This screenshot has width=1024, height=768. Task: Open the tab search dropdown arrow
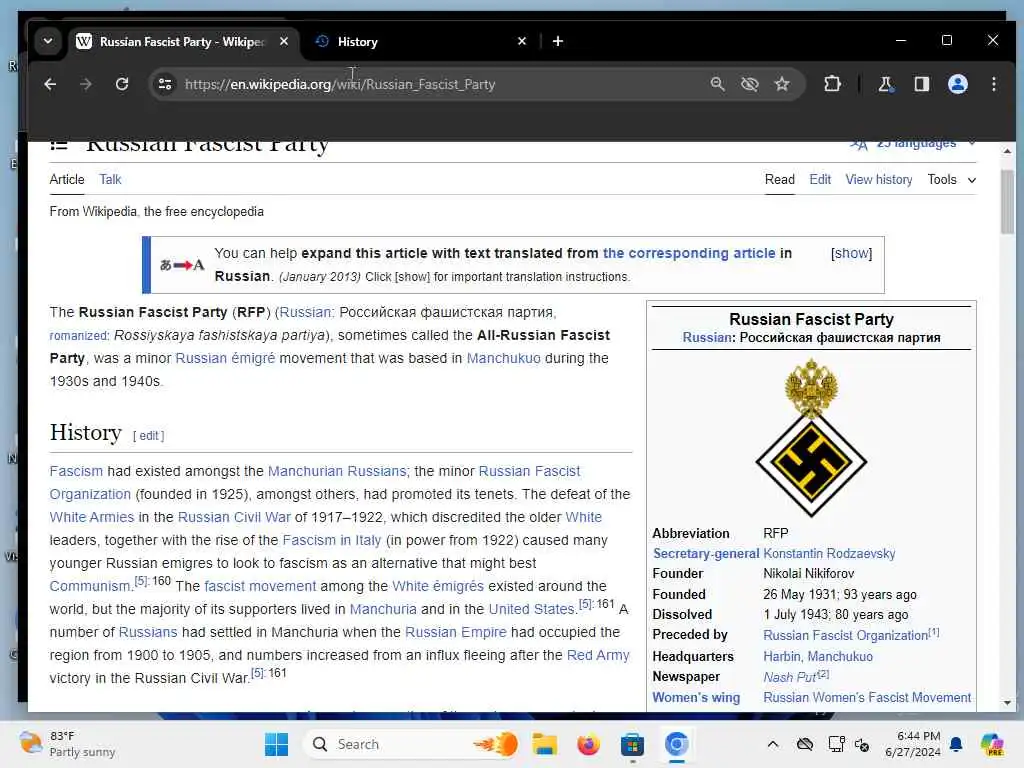[x=48, y=41]
